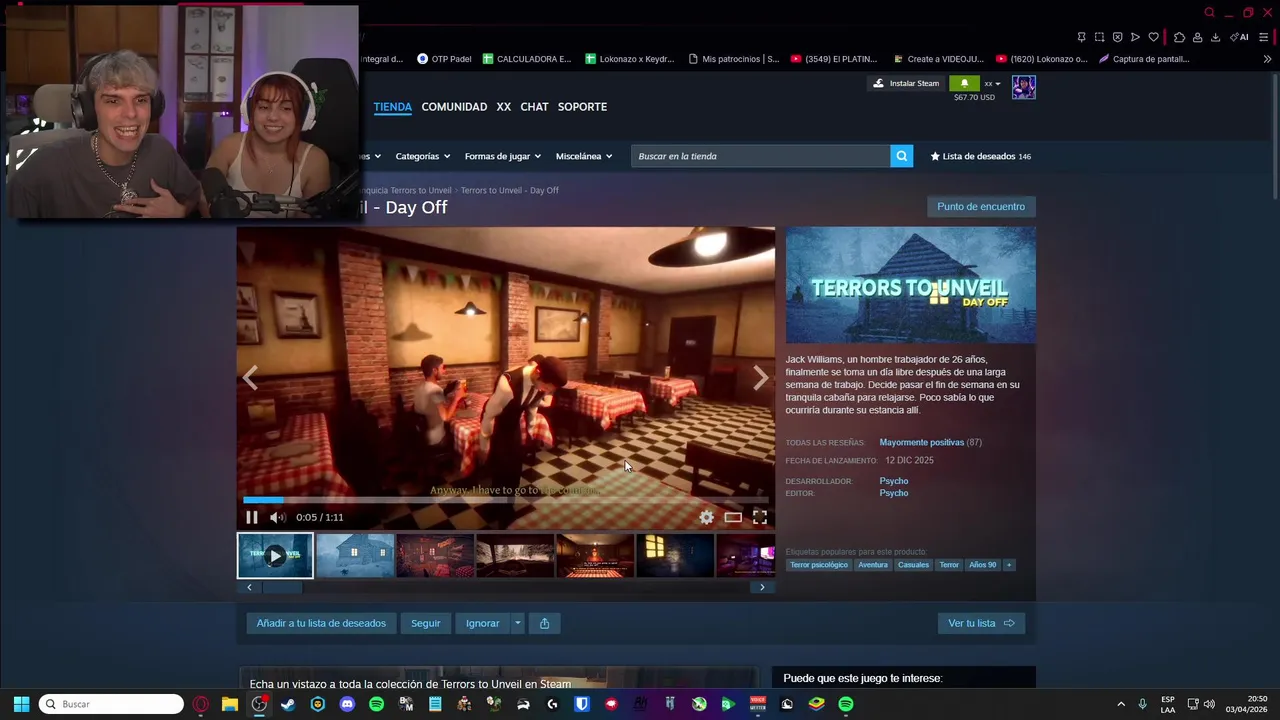
Task: Click the browser snapshot capture icon
Action: (1099, 37)
